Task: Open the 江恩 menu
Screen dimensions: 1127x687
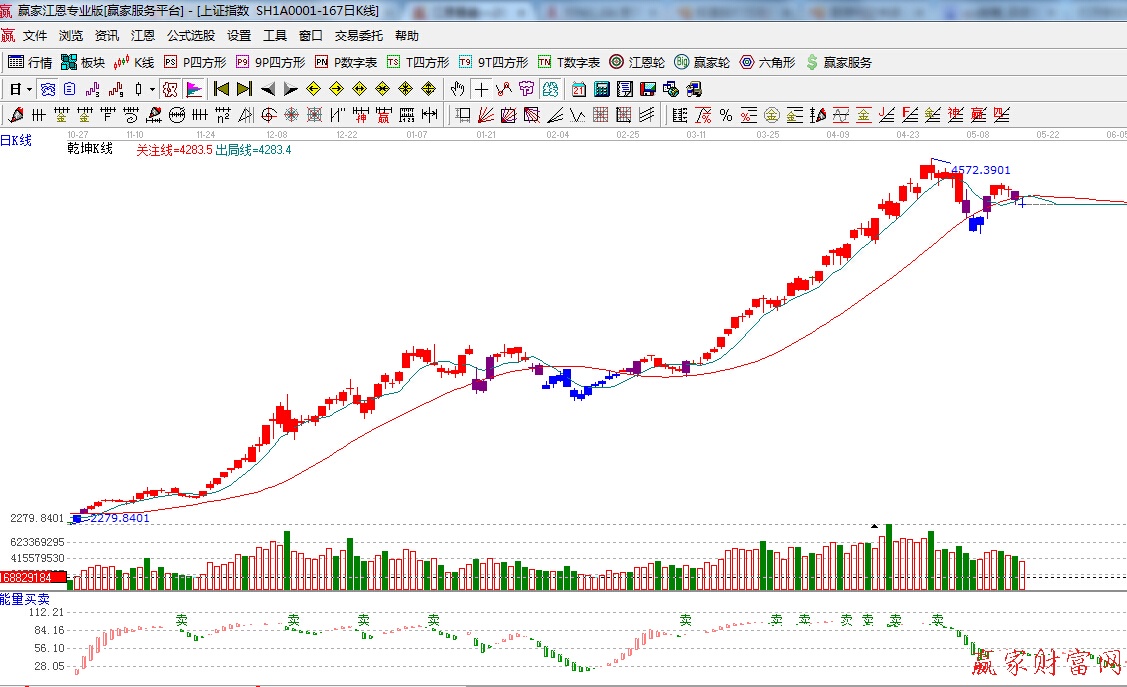Action: click(143, 36)
